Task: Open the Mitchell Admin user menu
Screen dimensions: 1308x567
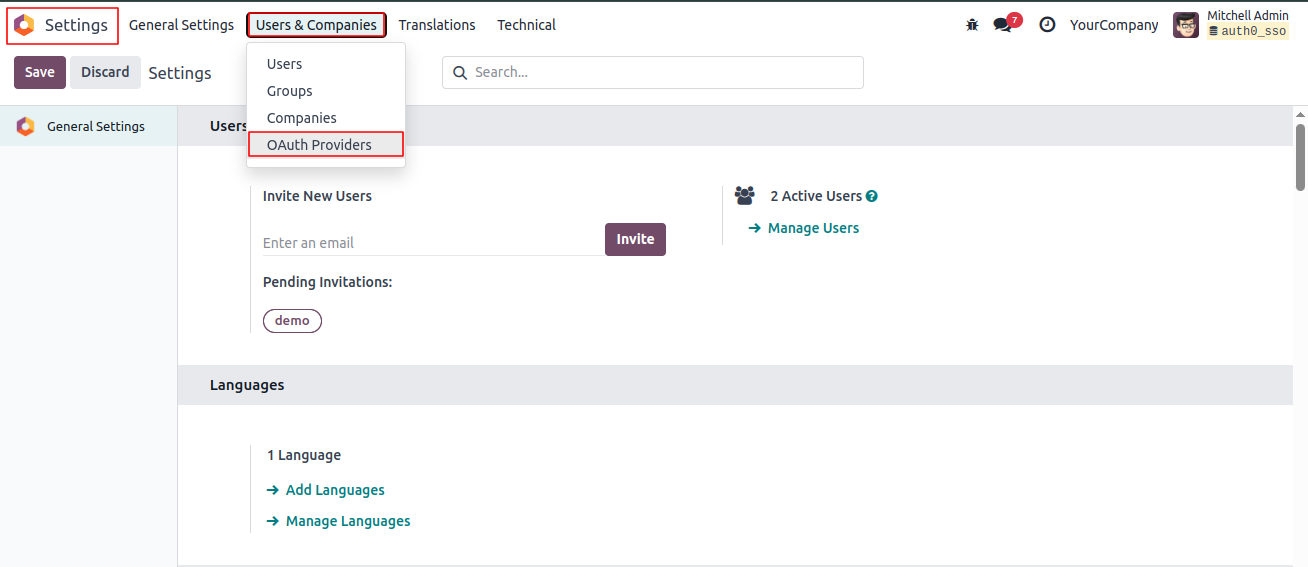Action: click(x=1232, y=25)
